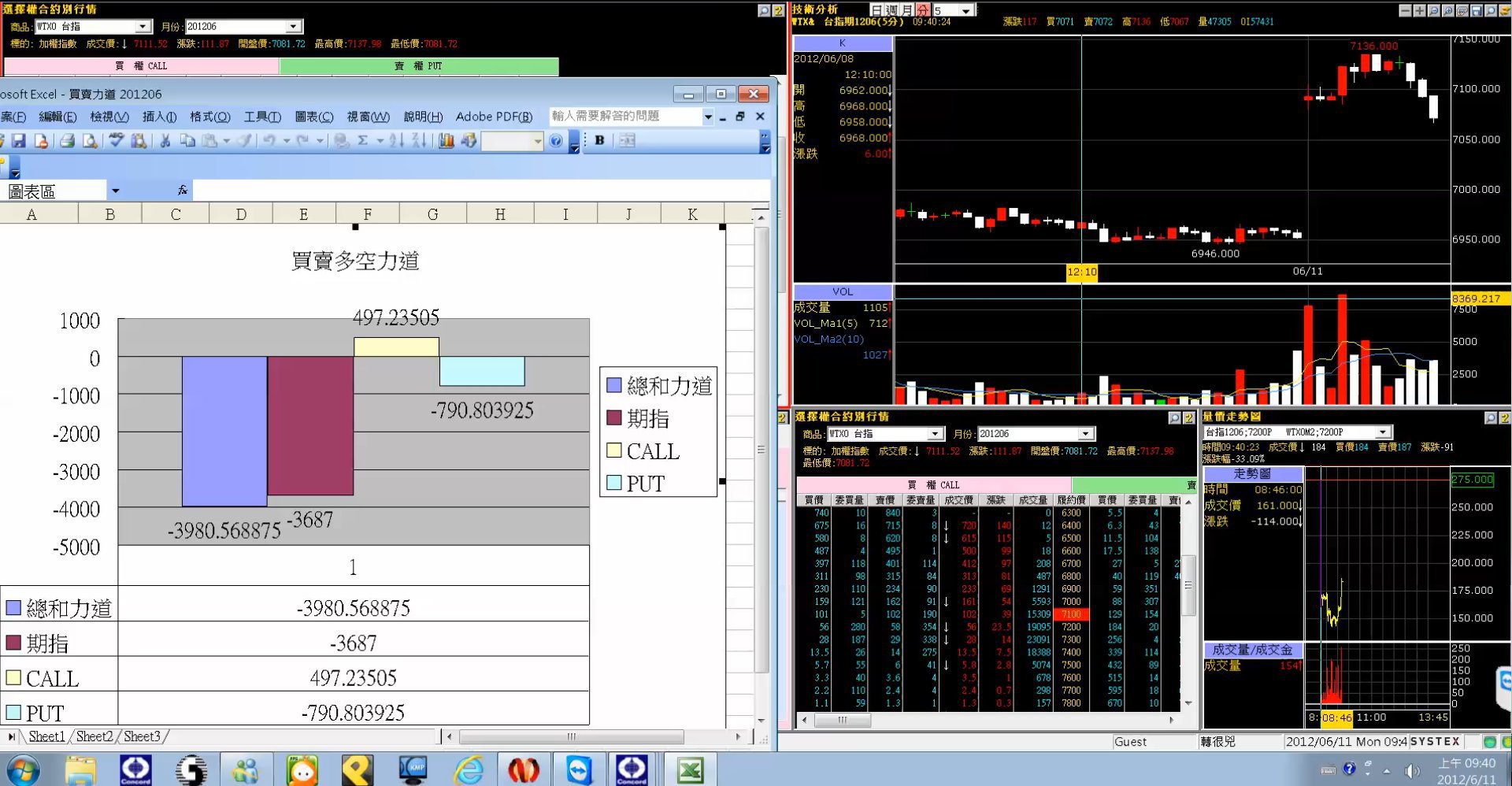Open the 插入(I) menu in Excel
This screenshot has width=1512, height=786.
(159, 117)
